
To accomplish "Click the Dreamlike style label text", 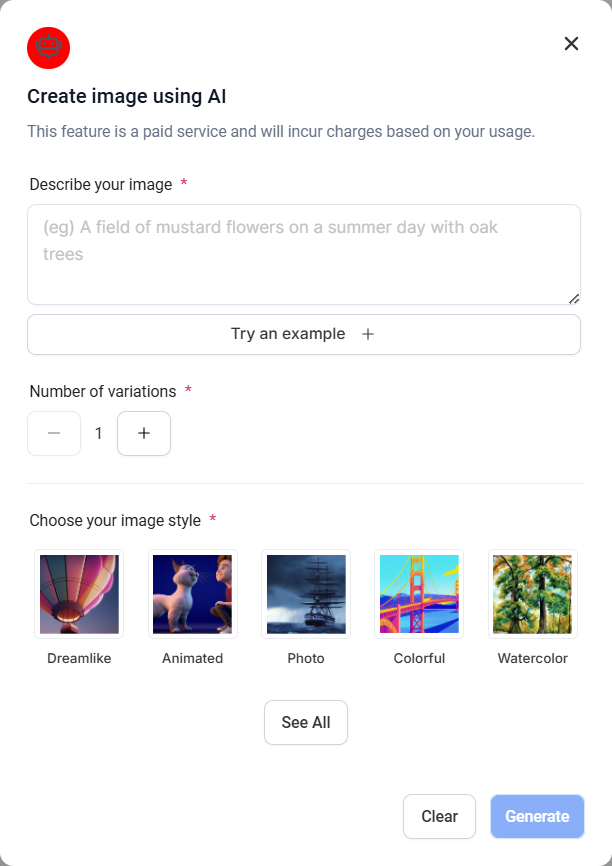I will click(x=79, y=658).
